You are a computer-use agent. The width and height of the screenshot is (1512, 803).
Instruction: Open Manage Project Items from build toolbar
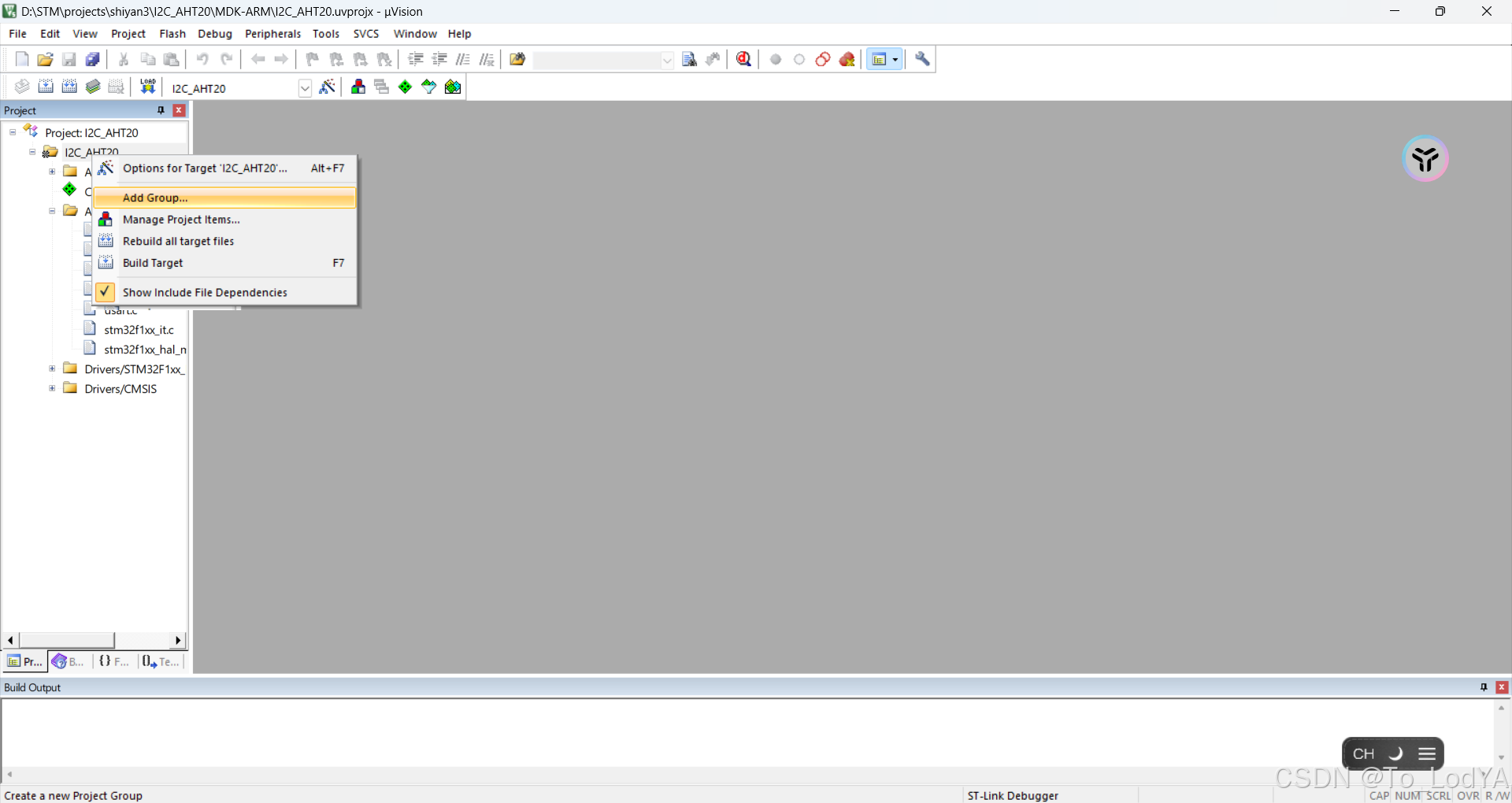(x=358, y=87)
